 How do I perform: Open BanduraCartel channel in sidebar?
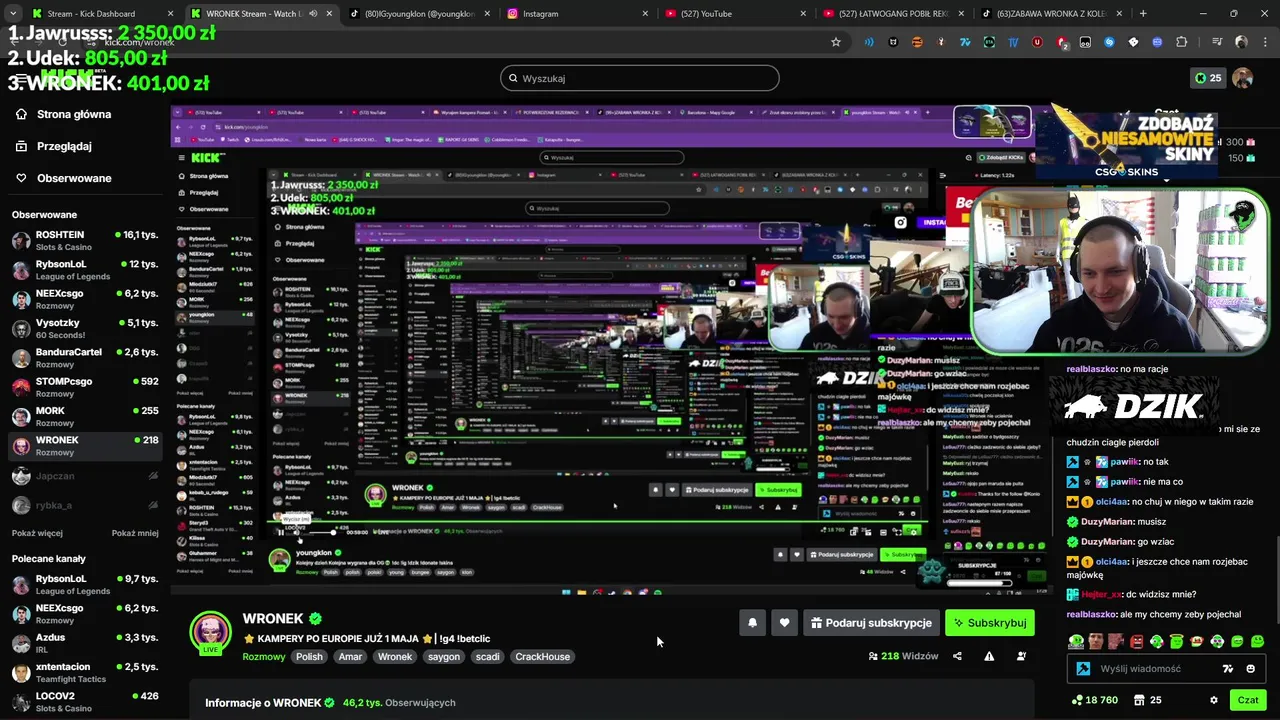coord(85,358)
